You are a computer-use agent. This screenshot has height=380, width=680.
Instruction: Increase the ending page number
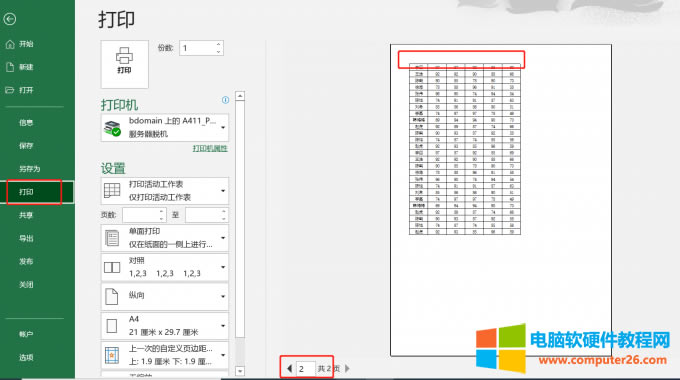click(224, 211)
